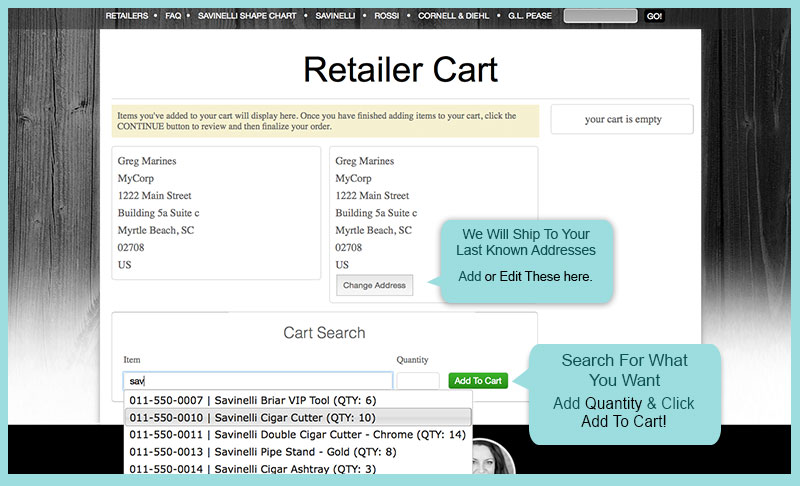Select Savinelli Cigar Cutter (QTY: 10) suggestion
The width and height of the screenshot is (800, 486).
tap(298, 418)
